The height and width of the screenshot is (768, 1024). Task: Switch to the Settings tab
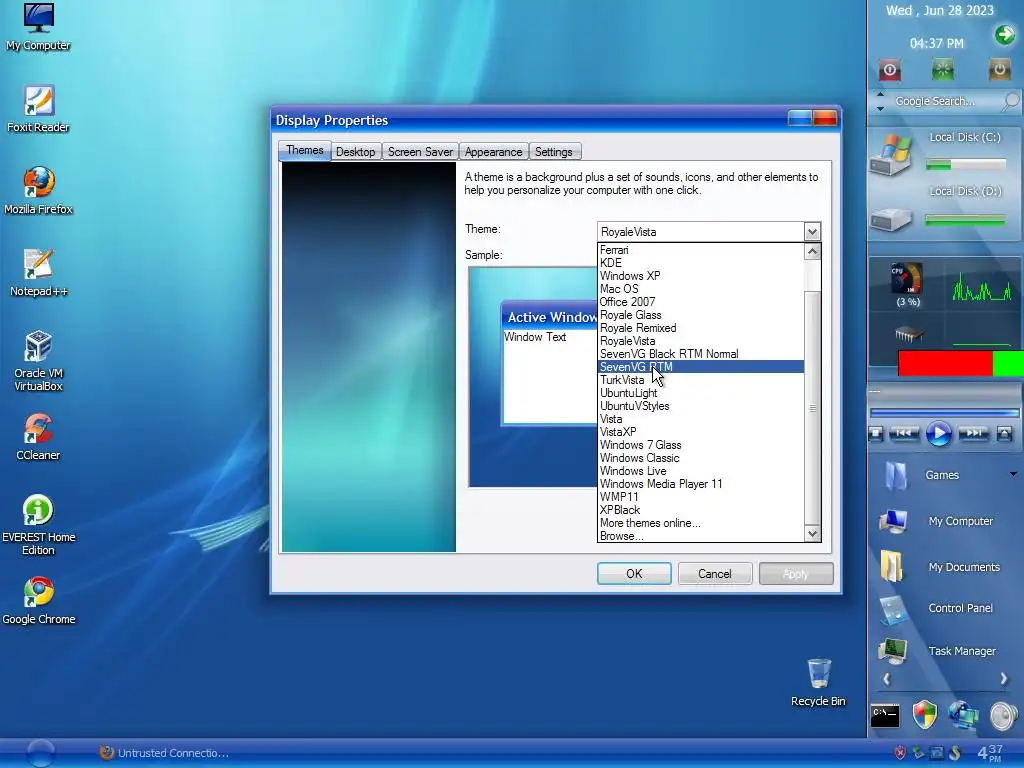[x=554, y=152]
